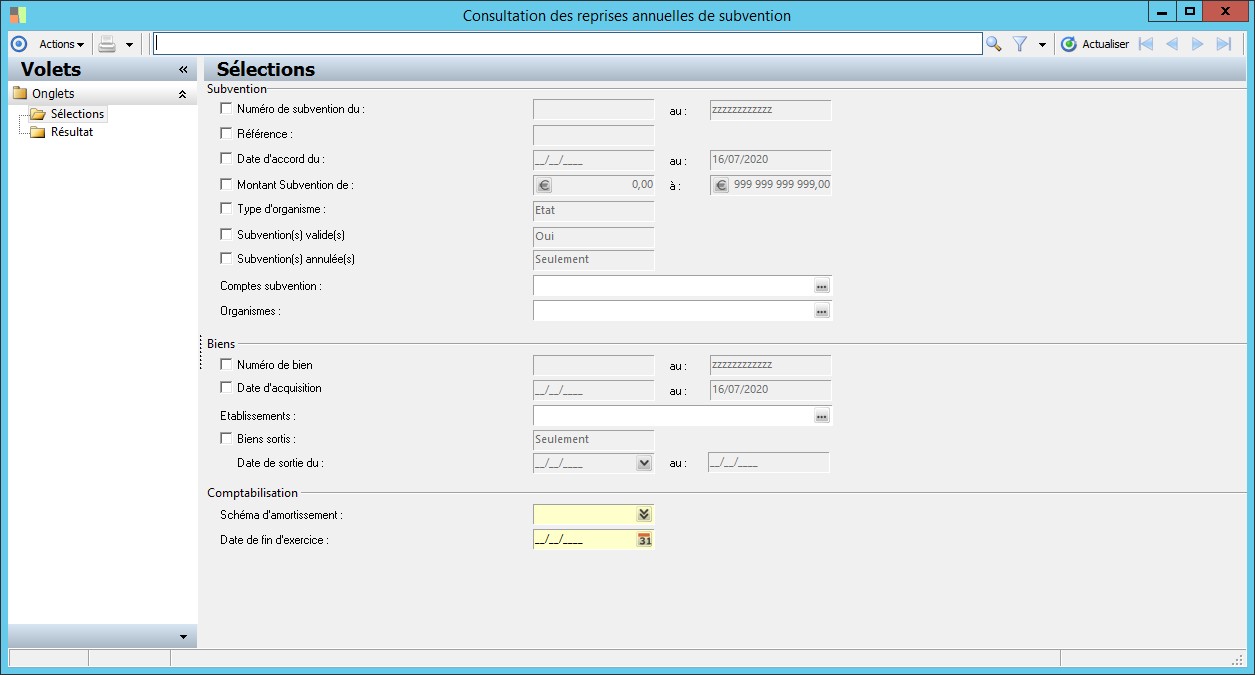Click the Sélections panel heading

(x=266, y=69)
